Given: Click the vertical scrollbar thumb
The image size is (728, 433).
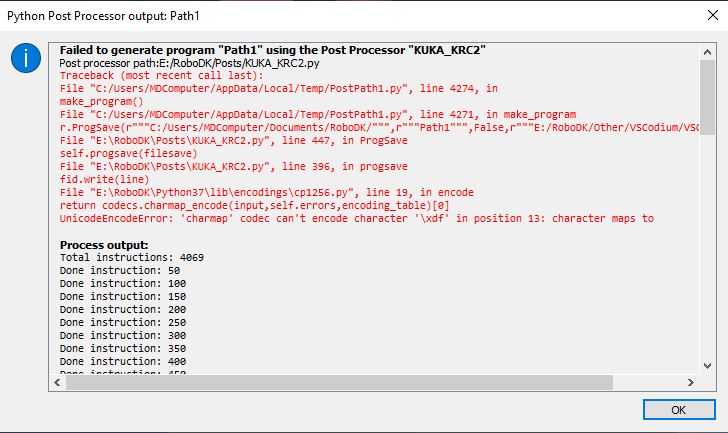Looking at the screenshot, I should pos(708,95).
